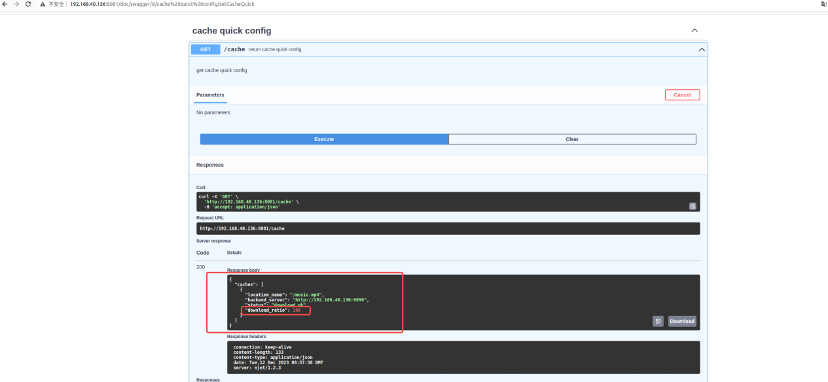Screen dimensions: 828x382
Task: Go forward with the browser forward arrow
Action: (16, 4)
